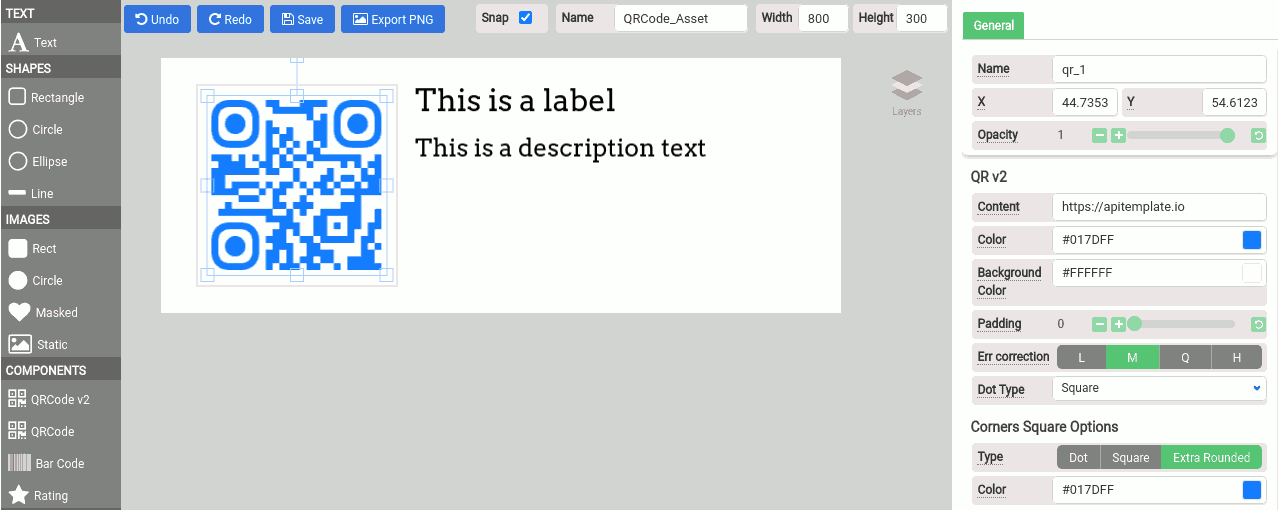Save the template
The image size is (1278, 510).
pos(302,19)
